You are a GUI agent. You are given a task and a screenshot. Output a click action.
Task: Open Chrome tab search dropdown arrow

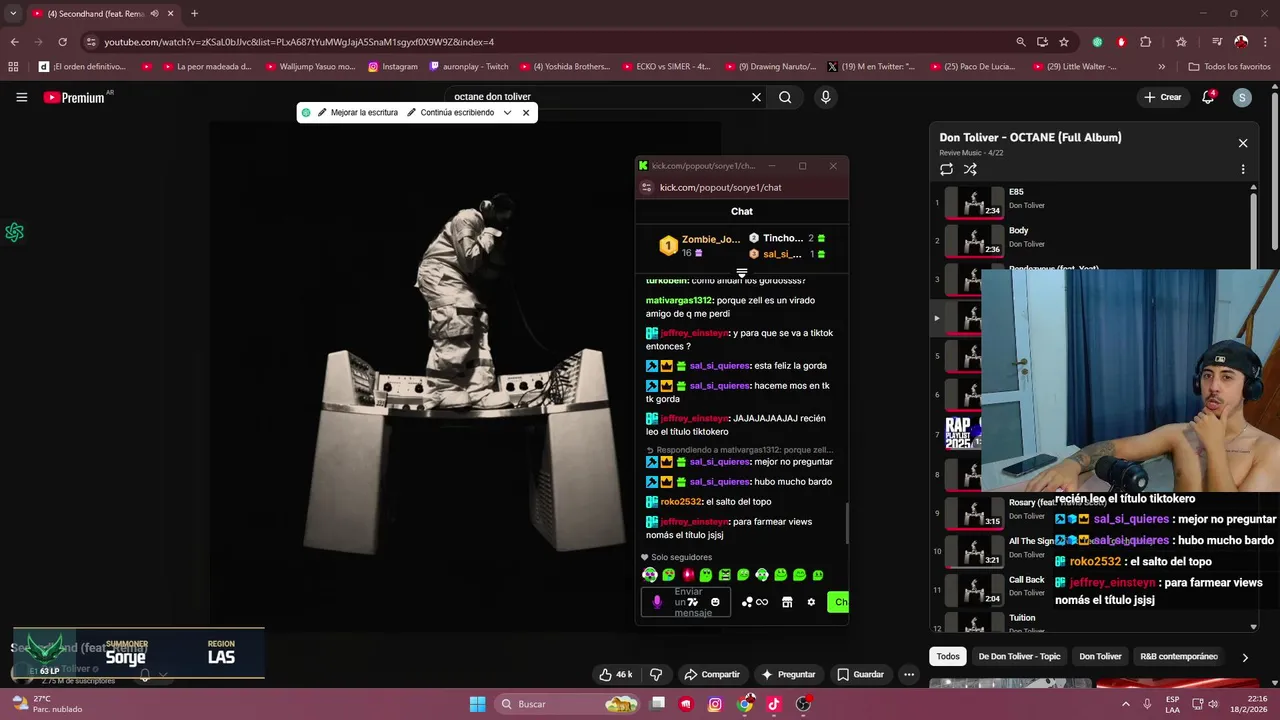coord(13,14)
